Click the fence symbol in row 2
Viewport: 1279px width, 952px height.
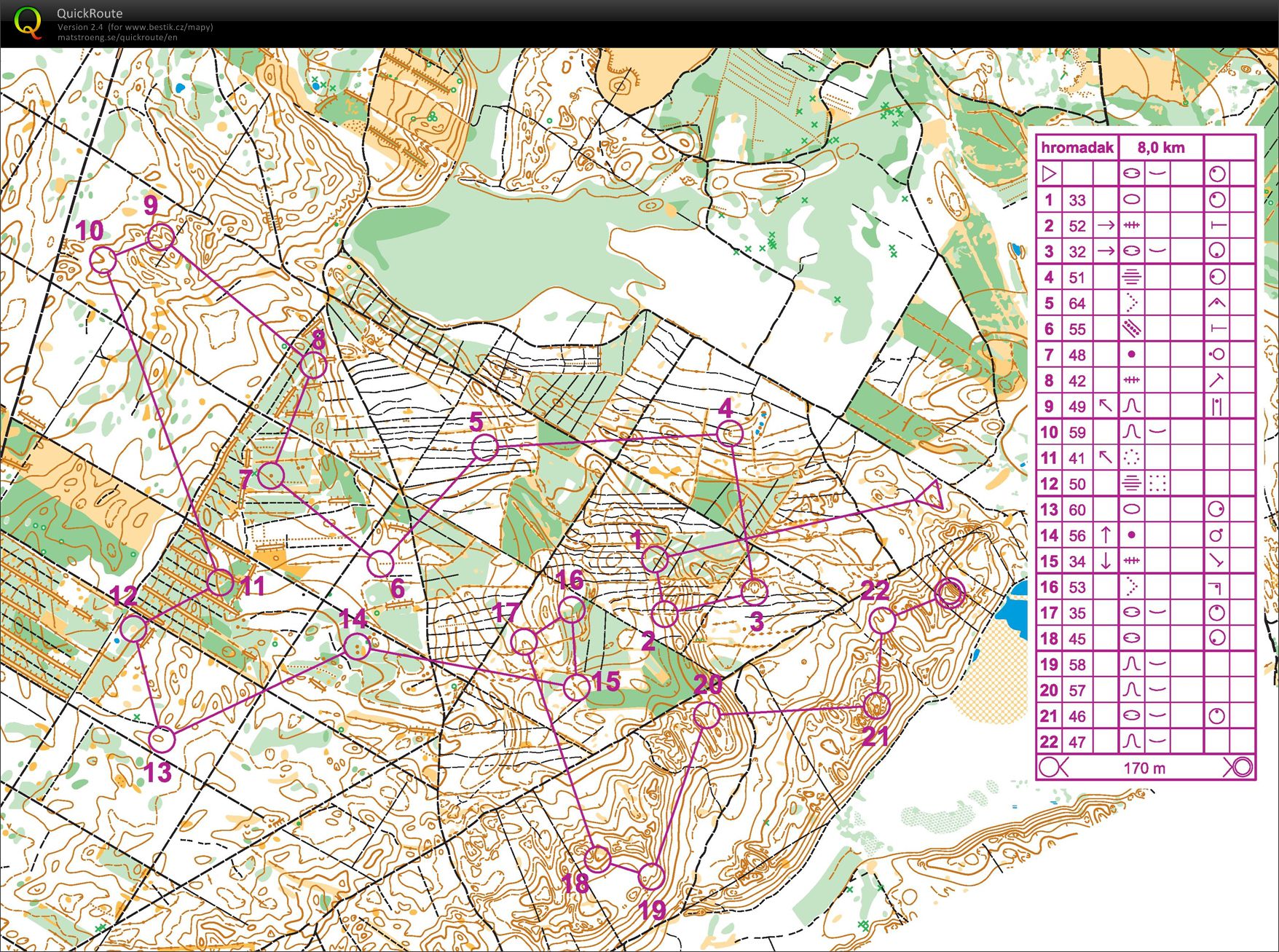point(1131,226)
